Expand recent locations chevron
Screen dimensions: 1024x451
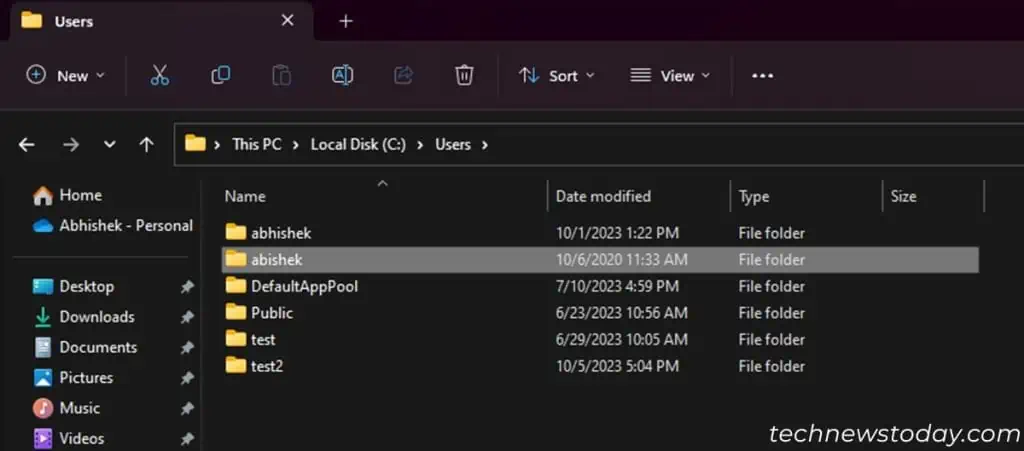point(110,144)
